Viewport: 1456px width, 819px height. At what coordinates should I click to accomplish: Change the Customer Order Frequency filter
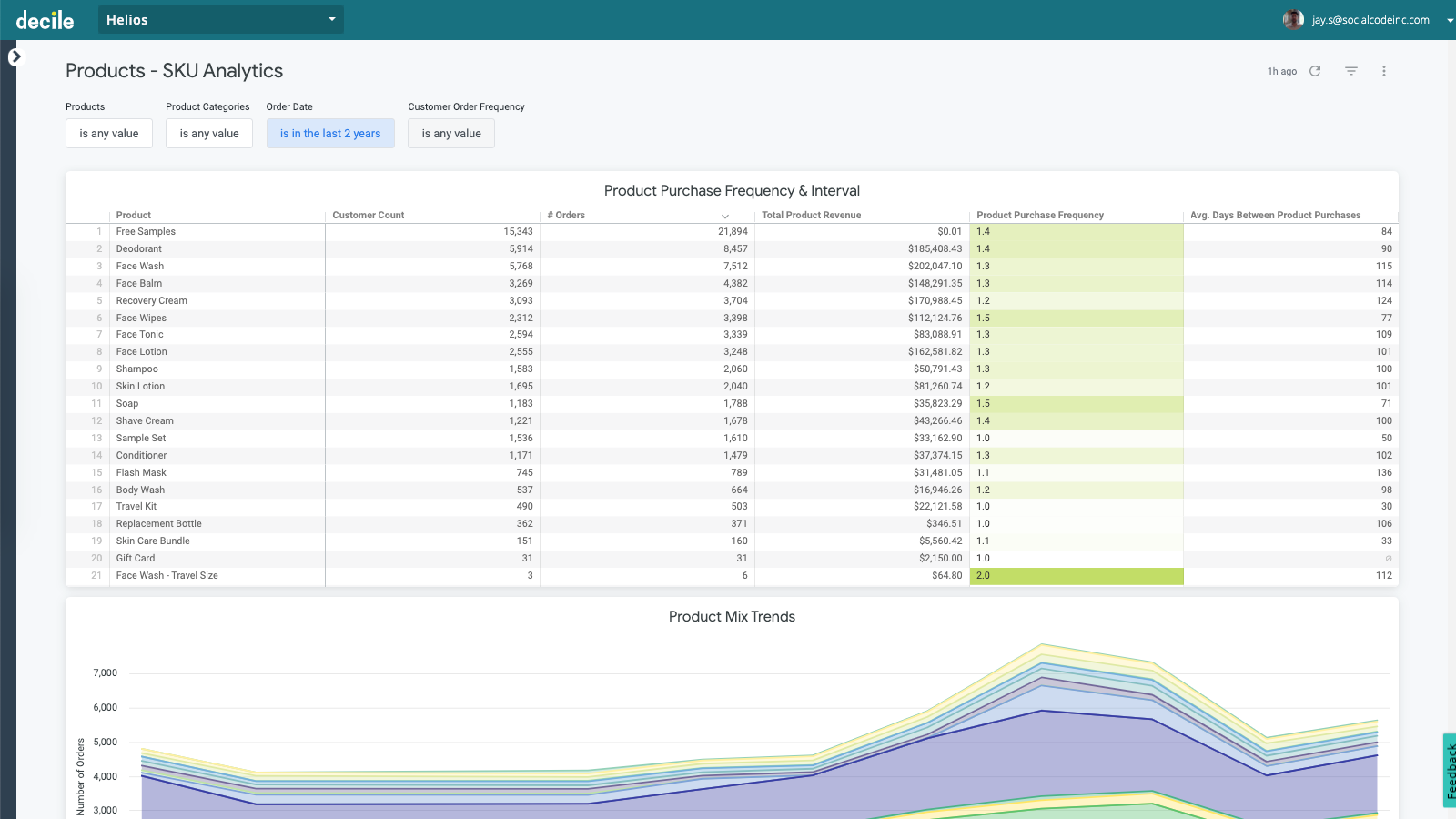click(x=450, y=133)
